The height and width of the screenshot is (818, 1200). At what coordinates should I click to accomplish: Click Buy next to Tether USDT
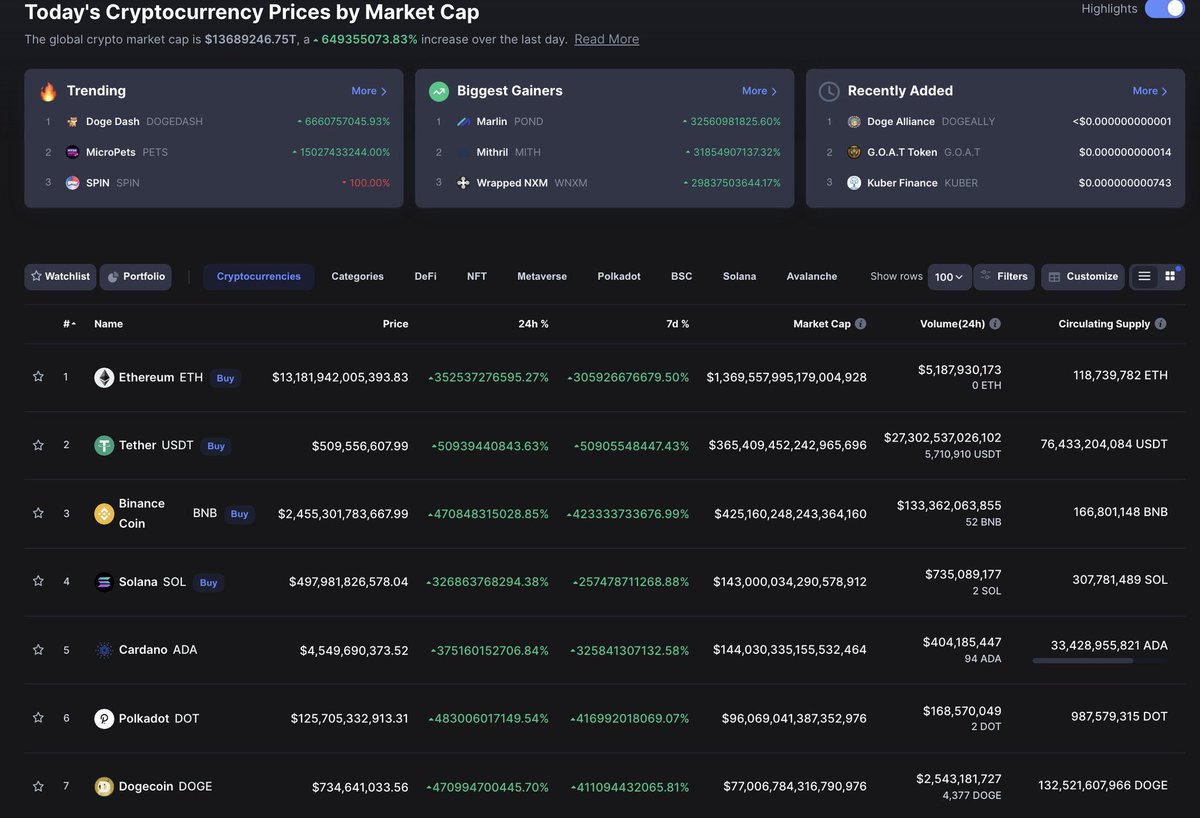click(216, 446)
